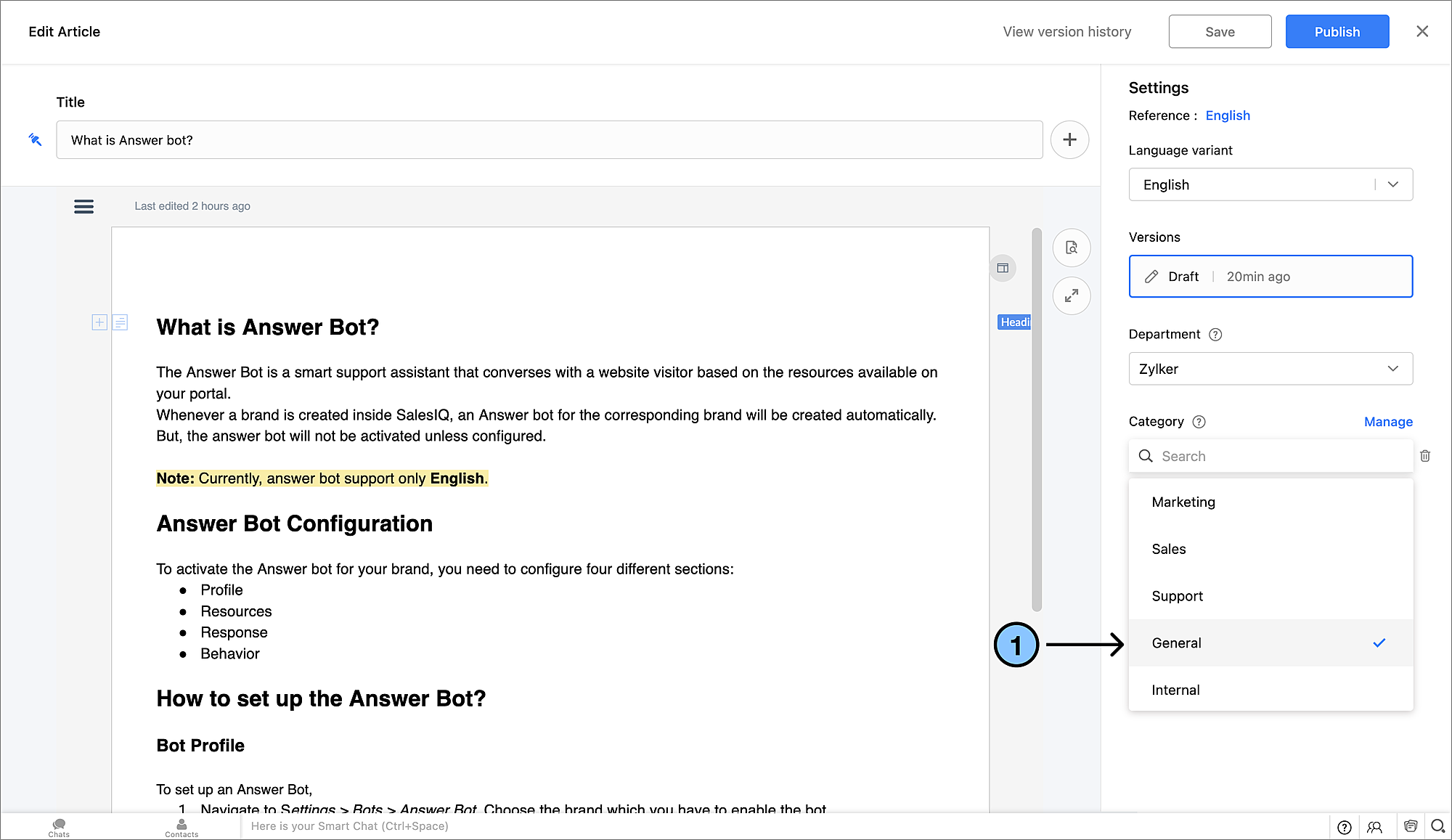Viewport: 1452px width, 840px height.
Task: Click the plus icon beside the title field
Action: 1069,139
